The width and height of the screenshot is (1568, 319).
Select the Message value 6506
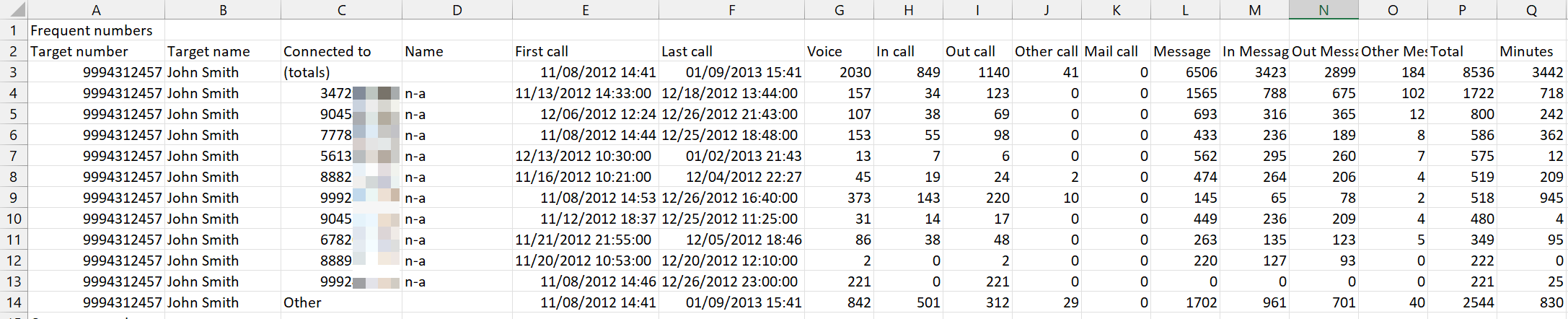click(1201, 72)
